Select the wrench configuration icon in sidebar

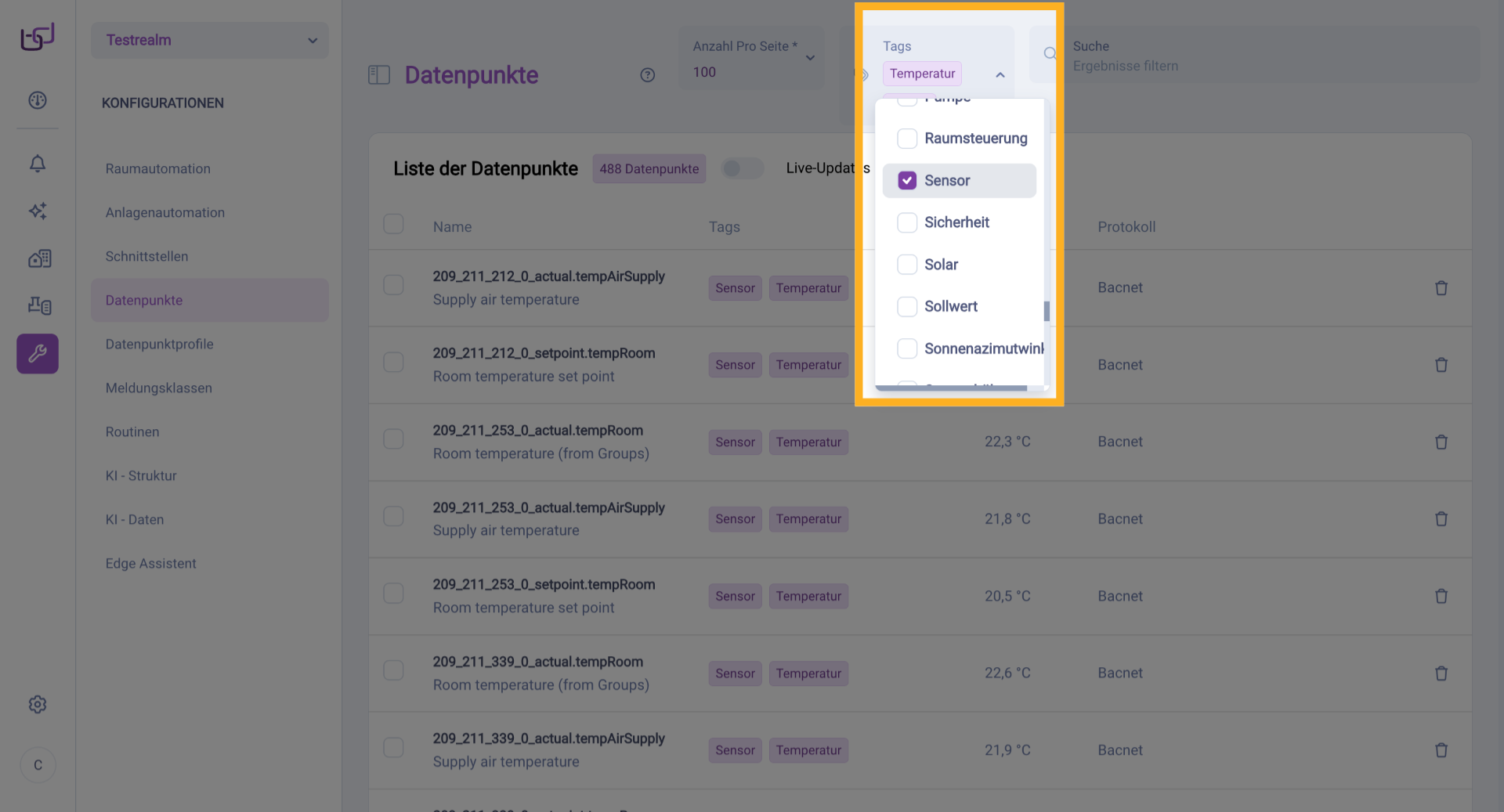[x=37, y=353]
